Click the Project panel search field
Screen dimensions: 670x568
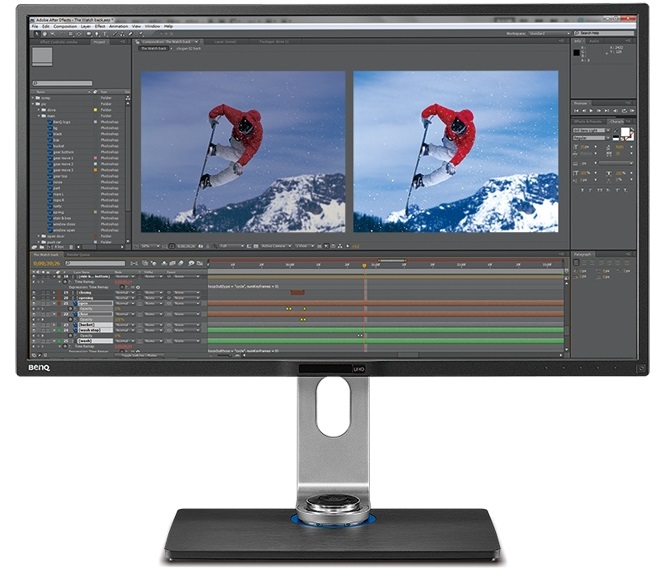point(62,83)
